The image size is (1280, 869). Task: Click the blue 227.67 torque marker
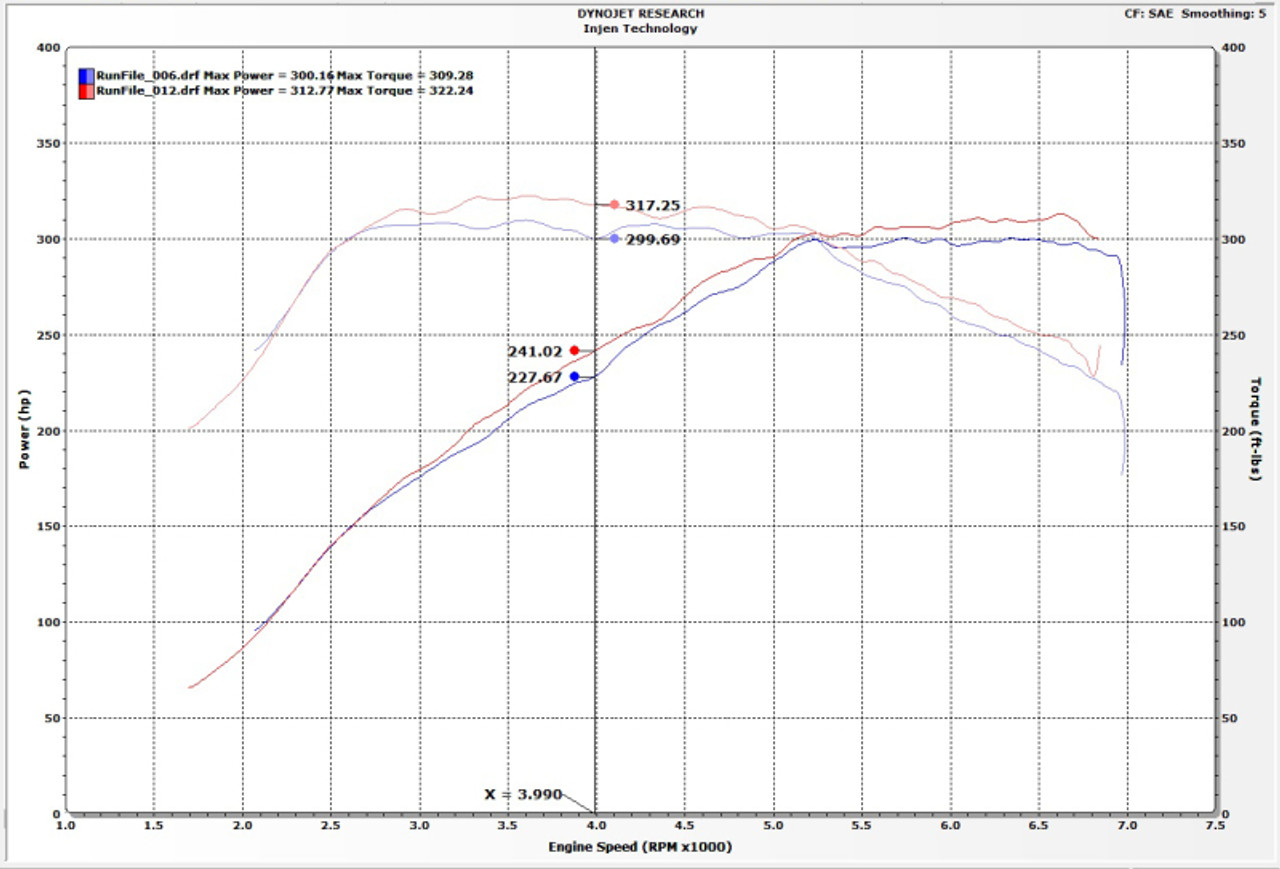574,376
